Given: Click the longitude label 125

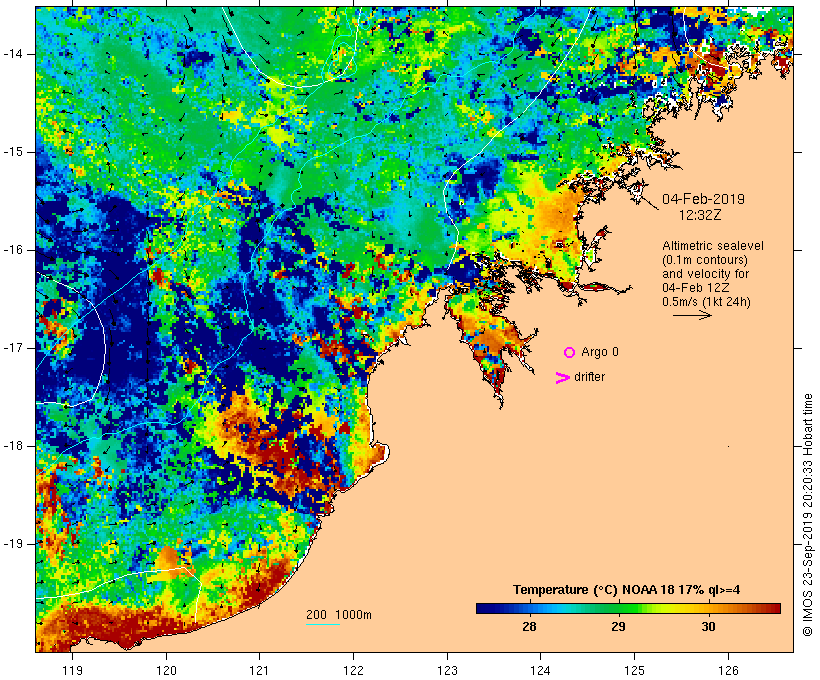Looking at the screenshot, I should coord(634,670).
